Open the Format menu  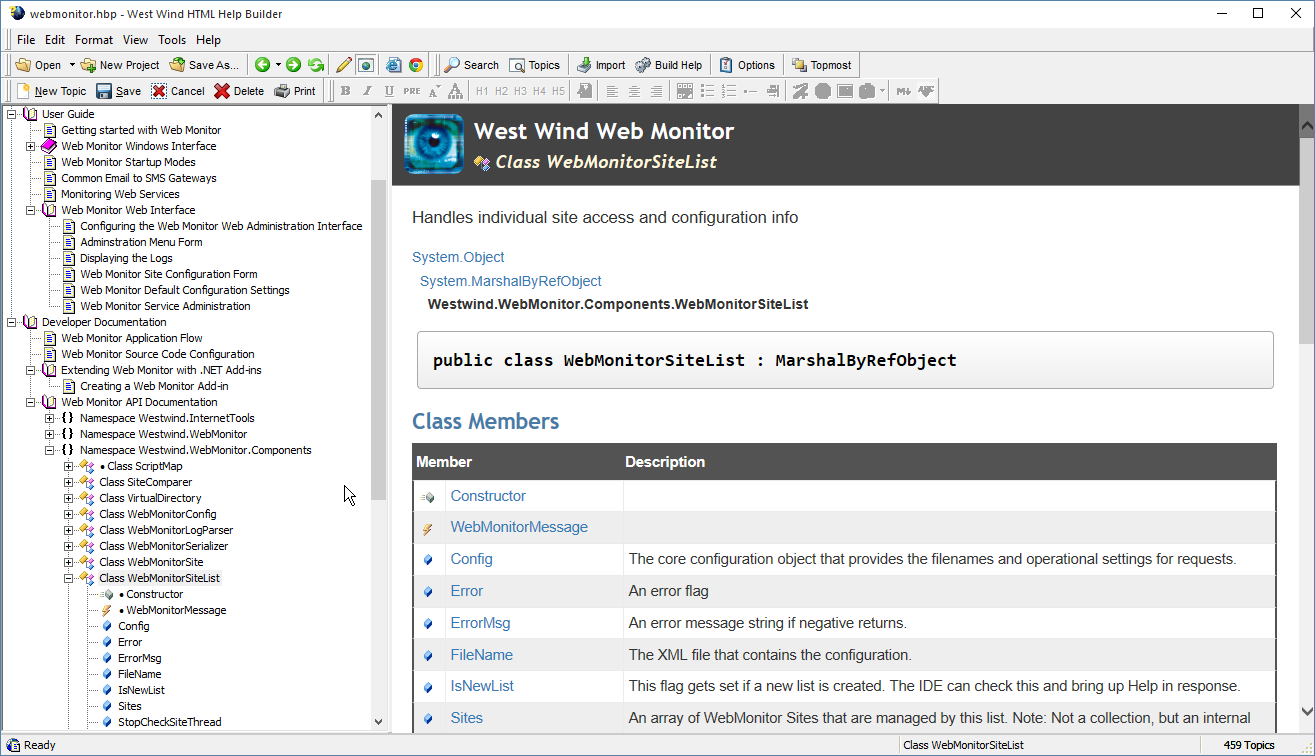94,40
